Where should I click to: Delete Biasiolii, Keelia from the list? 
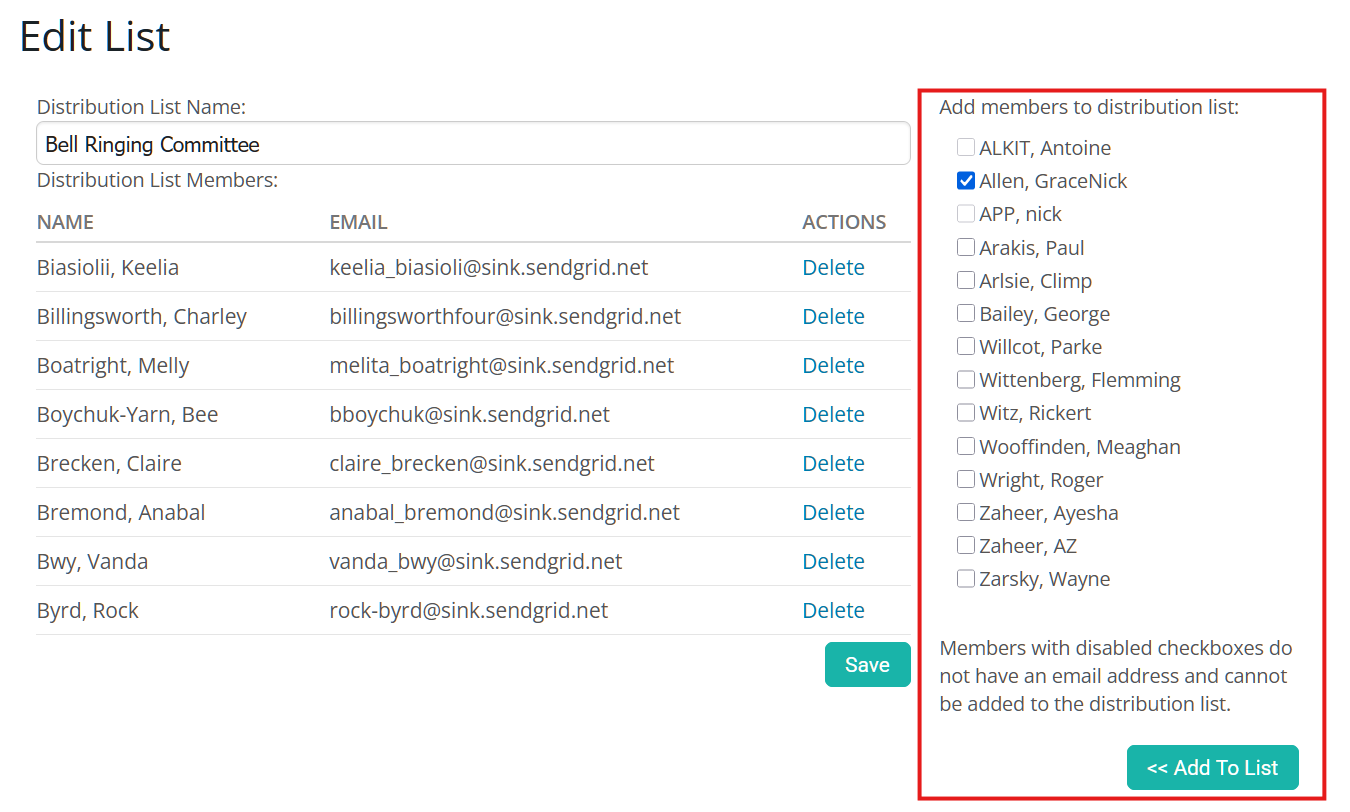[833, 268]
